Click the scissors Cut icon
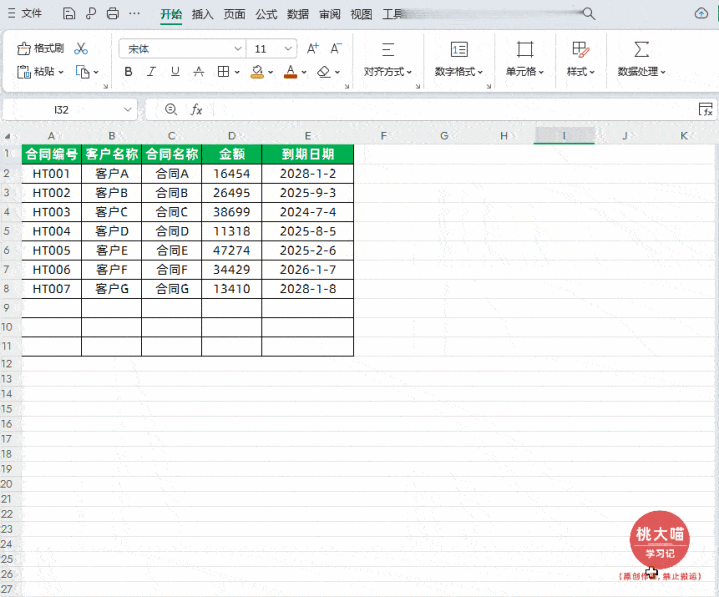This screenshot has width=719, height=597. point(81,48)
